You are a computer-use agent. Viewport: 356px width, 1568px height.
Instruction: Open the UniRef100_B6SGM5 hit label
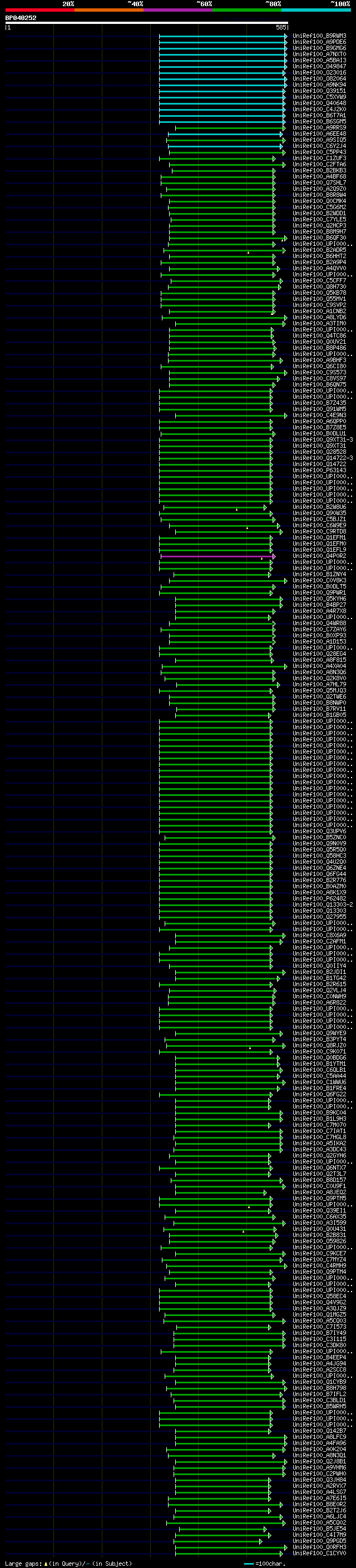pos(319,122)
